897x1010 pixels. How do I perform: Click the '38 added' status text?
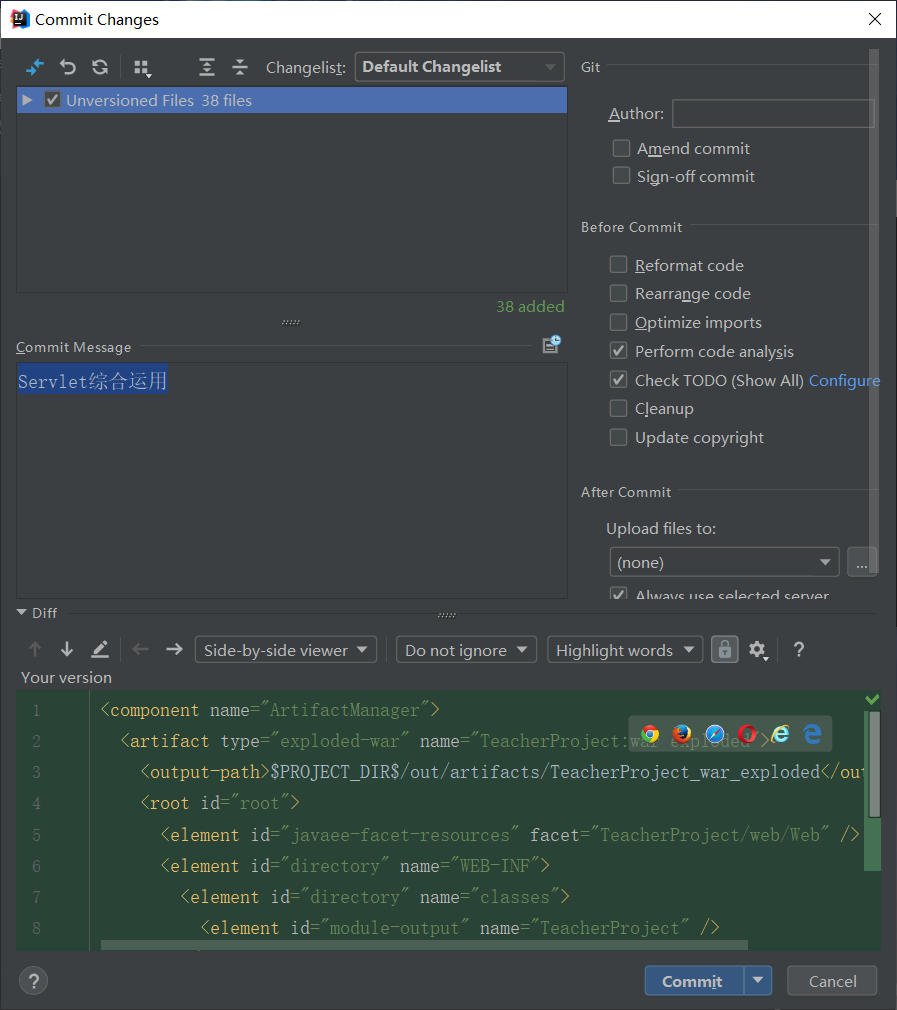[x=530, y=307]
